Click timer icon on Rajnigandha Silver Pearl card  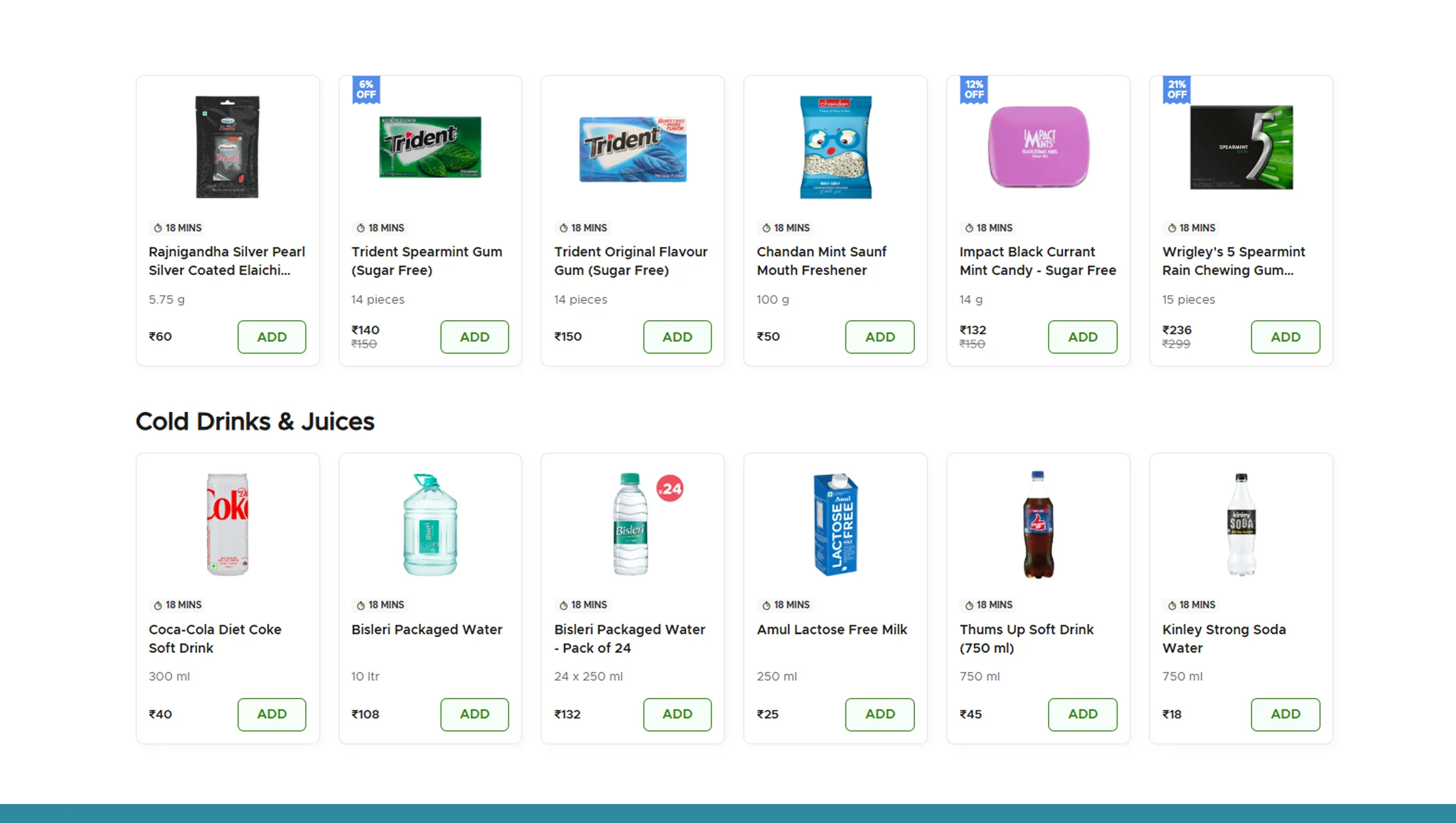click(157, 228)
